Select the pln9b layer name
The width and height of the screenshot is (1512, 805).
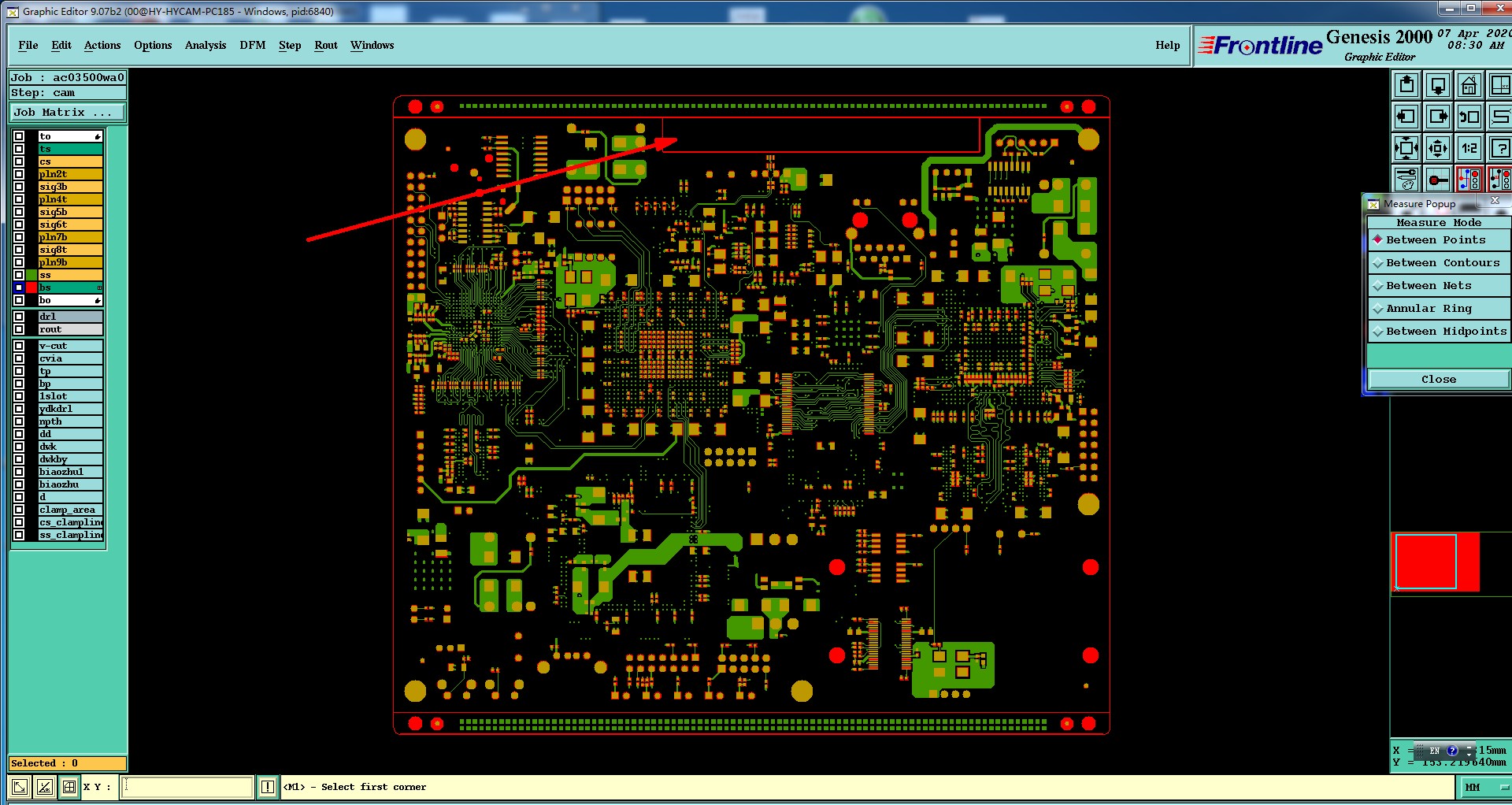[71, 262]
